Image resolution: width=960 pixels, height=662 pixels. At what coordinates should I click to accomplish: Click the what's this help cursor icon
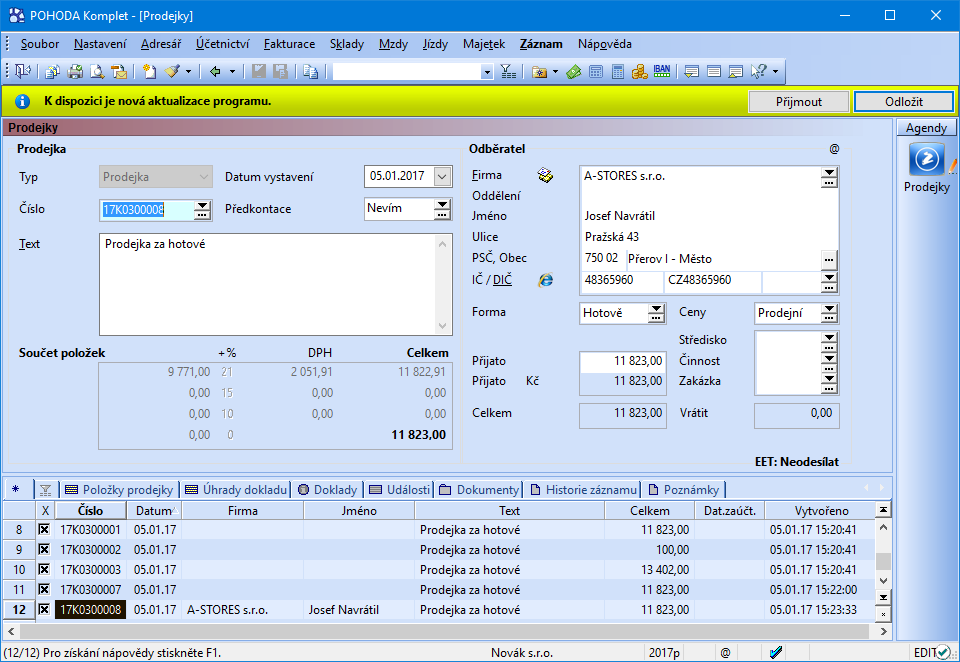pos(759,72)
